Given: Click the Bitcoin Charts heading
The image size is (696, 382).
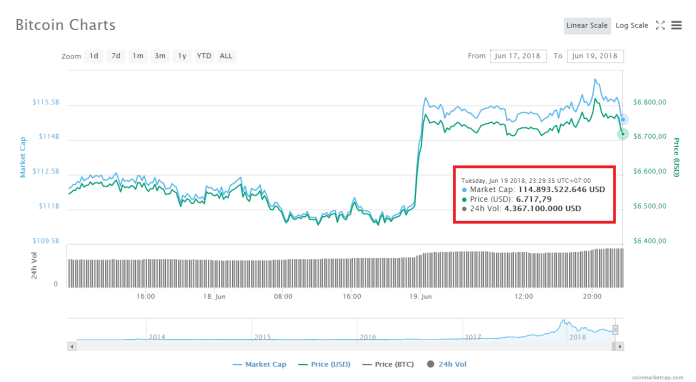Looking at the screenshot, I should point(65,25).
